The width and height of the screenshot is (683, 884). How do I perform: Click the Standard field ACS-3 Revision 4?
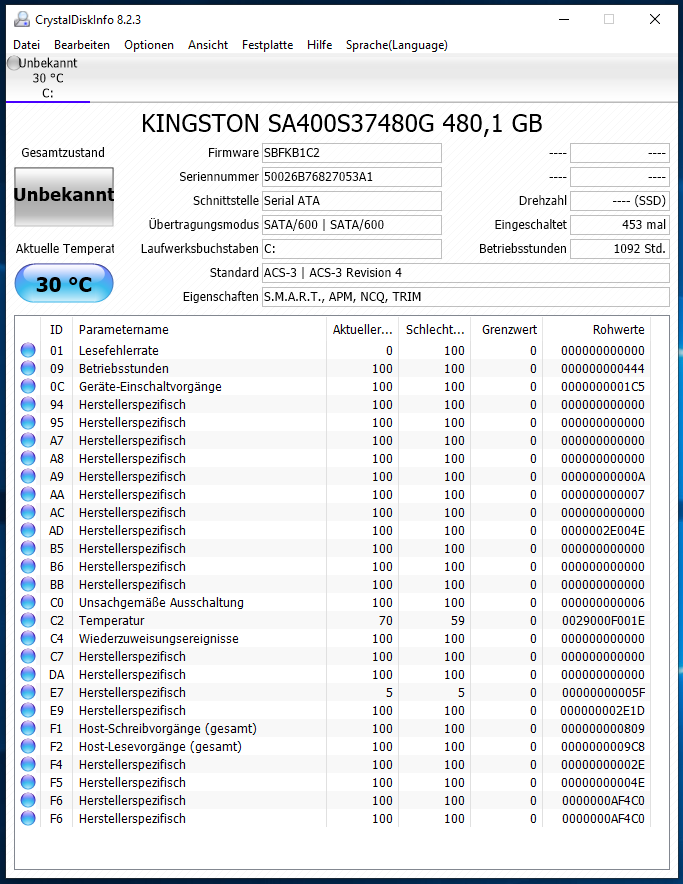pyautogui.click(x=466, y=273)
